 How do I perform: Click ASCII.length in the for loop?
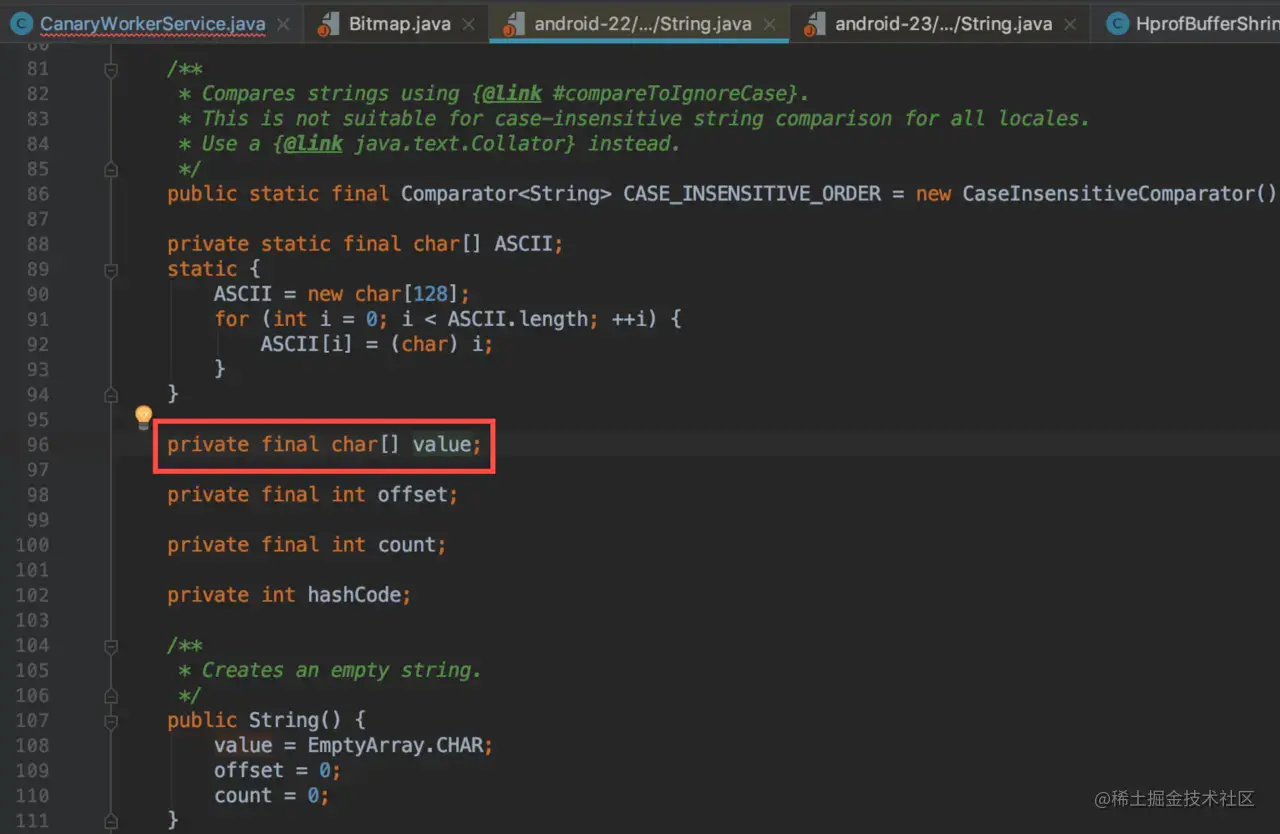pos(518,319)
